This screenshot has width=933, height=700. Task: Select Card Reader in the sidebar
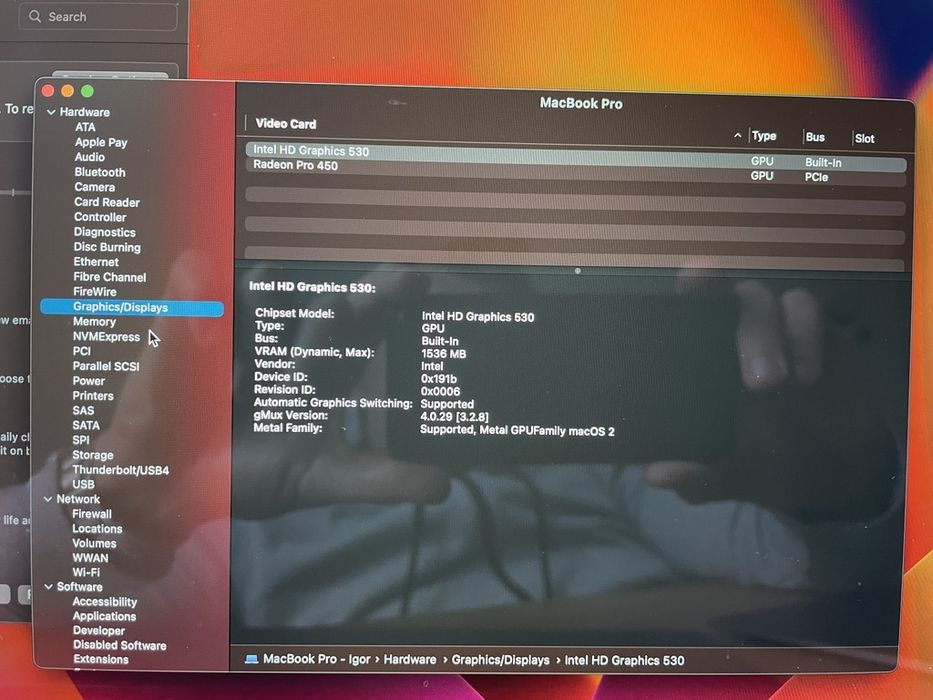point(107,202)
